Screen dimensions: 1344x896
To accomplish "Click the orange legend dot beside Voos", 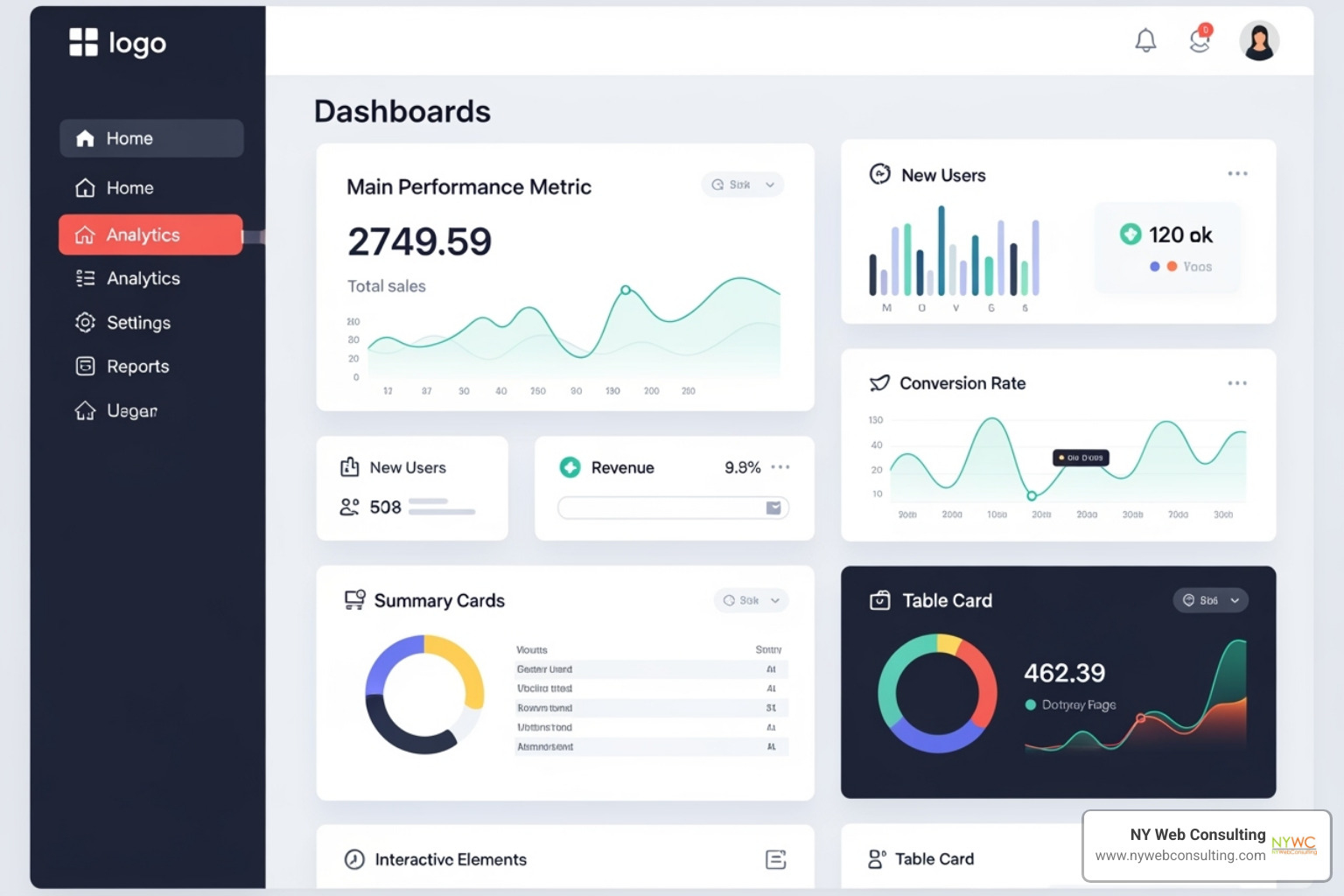I will click(x=1172, y=266).
